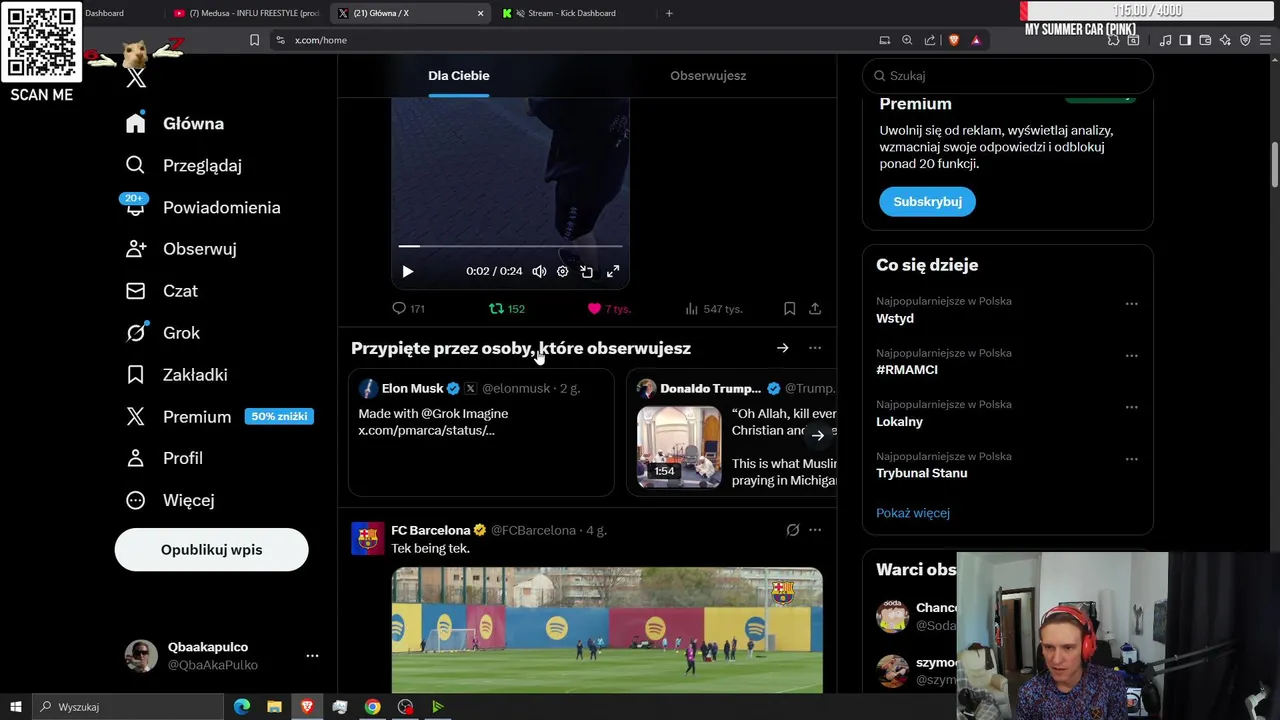Open options for Lokalny trend
Viewport: 1280px width, 720px height.
(x=1131, y=407)
